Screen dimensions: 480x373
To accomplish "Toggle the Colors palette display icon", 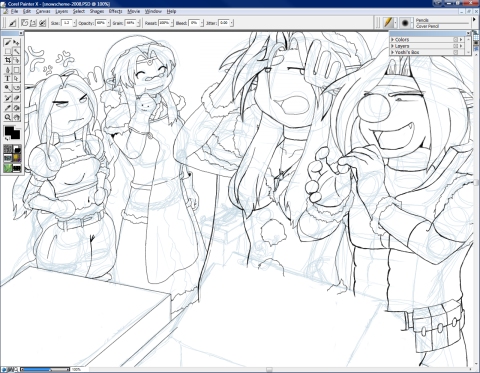I will coord(455,39).
